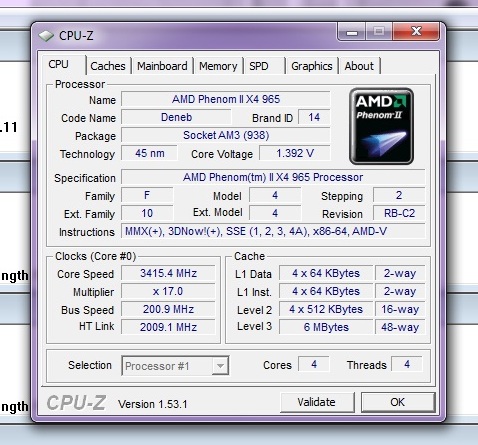
Task: Click the OK button
Action: pyautogui.click(x=398, y=402)
